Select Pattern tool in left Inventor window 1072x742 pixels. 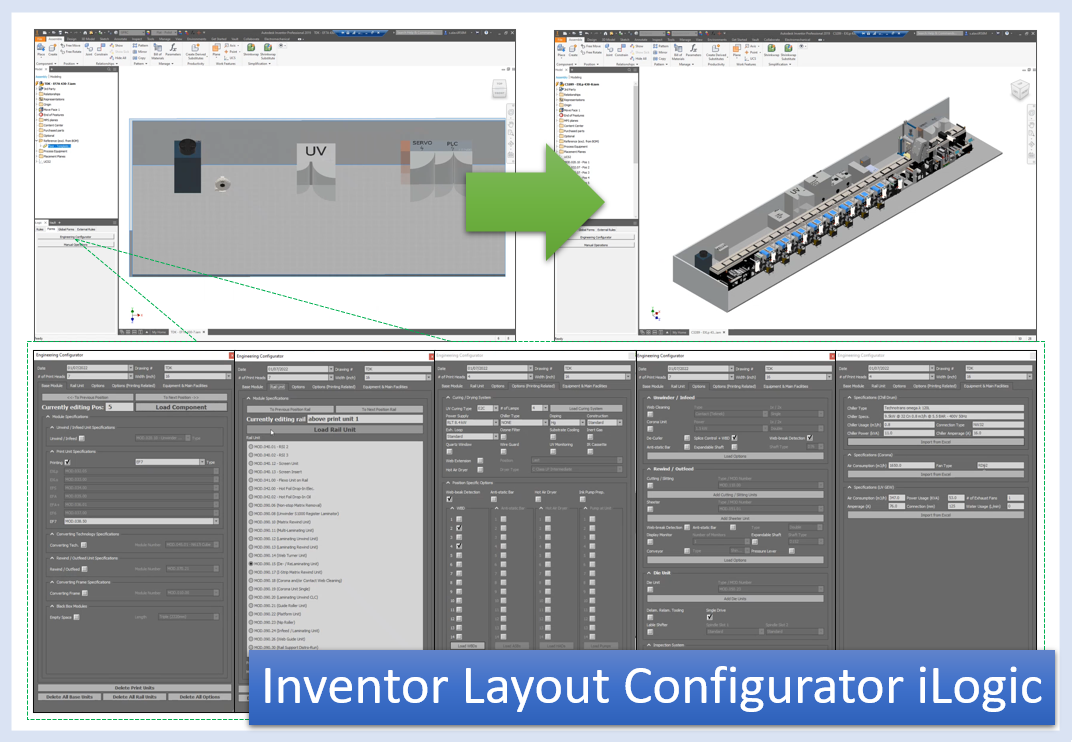coord(140,45)
